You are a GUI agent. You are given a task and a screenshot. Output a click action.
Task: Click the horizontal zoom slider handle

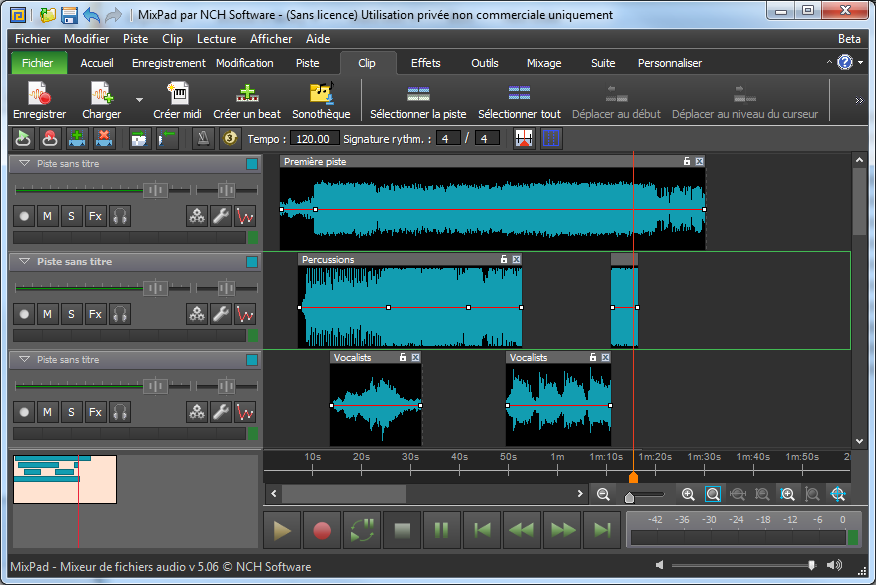point(630,497)
